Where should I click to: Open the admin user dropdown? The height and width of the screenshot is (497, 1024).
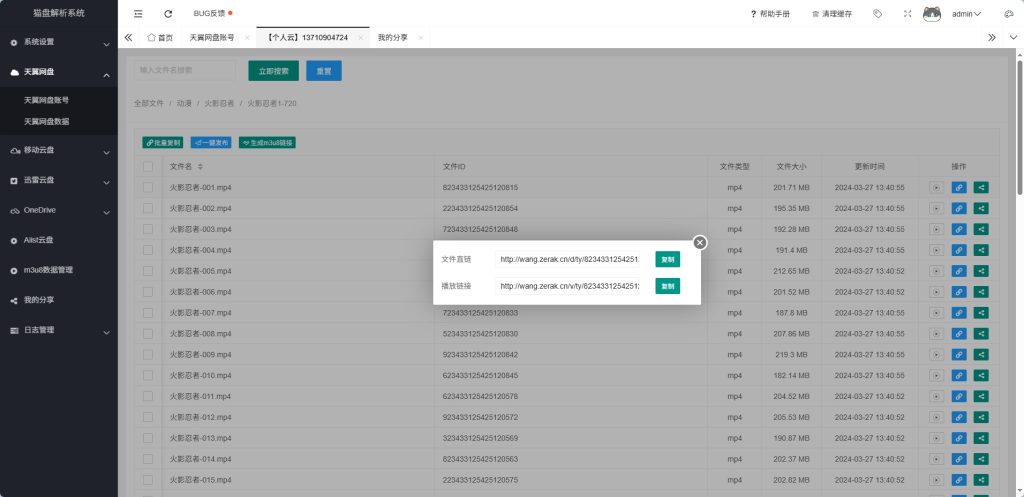point(966,14)
